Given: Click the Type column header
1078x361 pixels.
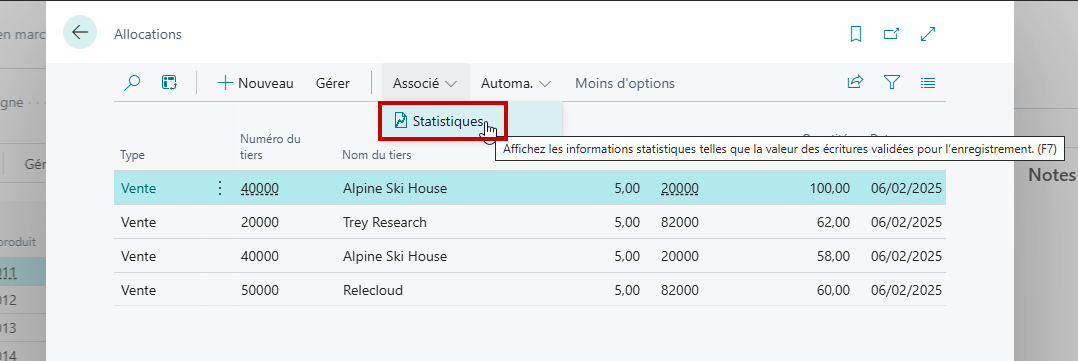Looking at the screenshot, I should pyautogui.click(x=133, y=155).
